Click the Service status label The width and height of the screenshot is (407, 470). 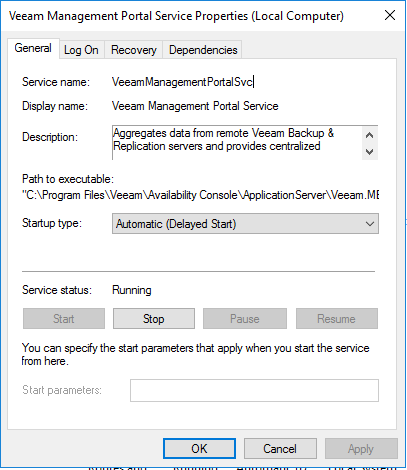(x=57, y=290)
